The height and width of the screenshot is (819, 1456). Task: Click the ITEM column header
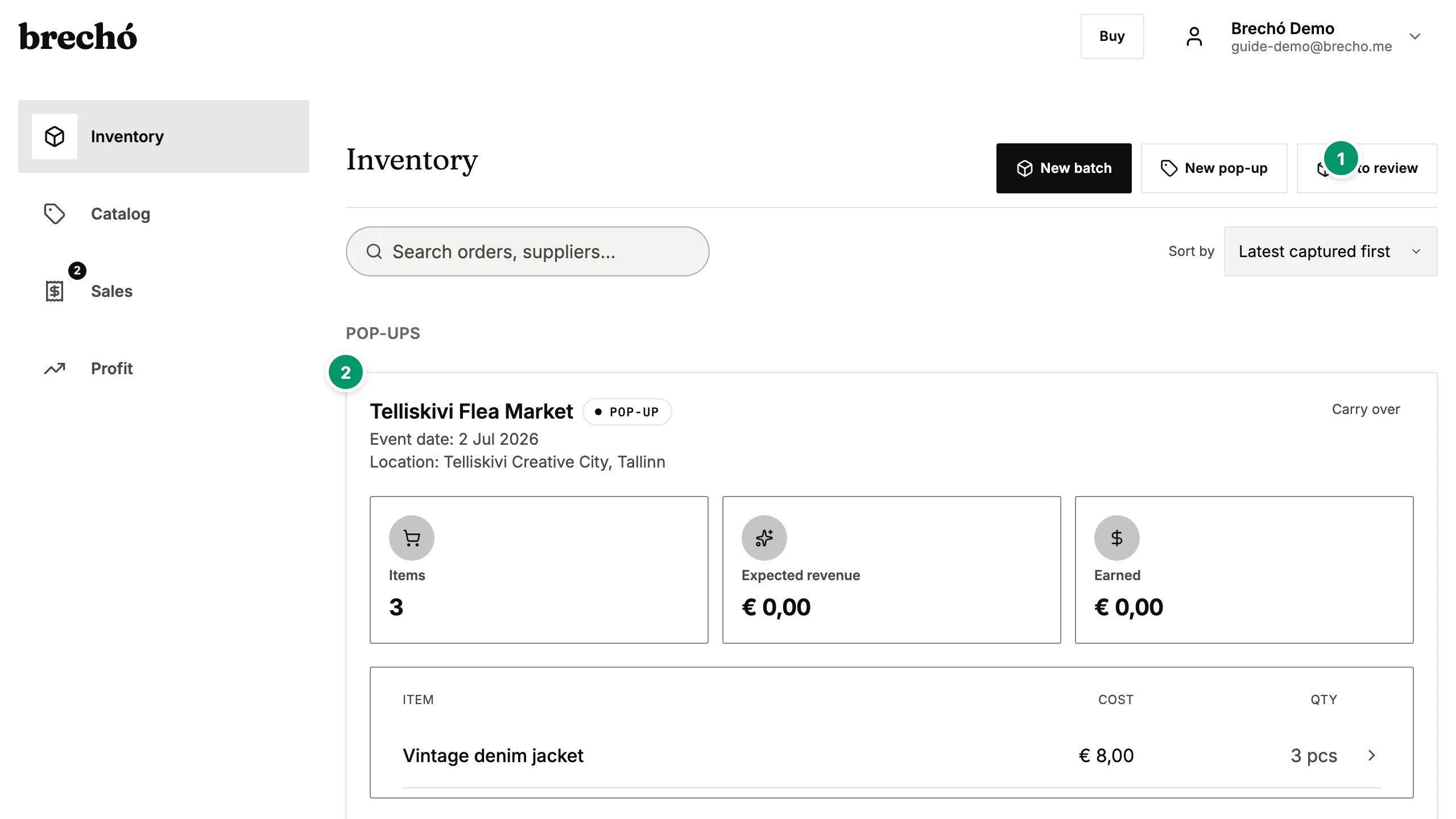click(x=418, y=700)
